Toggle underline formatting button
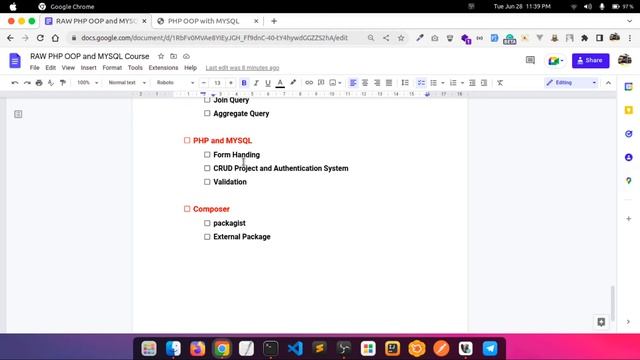The width and height of the screenshot is (640, 360). tap(268, 83)
